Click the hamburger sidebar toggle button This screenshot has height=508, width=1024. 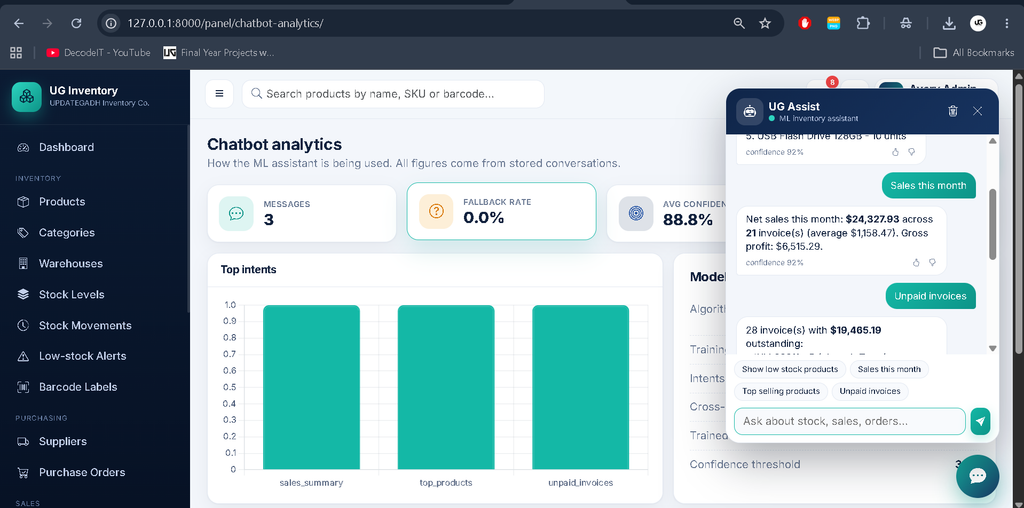[x=219, y=93]
